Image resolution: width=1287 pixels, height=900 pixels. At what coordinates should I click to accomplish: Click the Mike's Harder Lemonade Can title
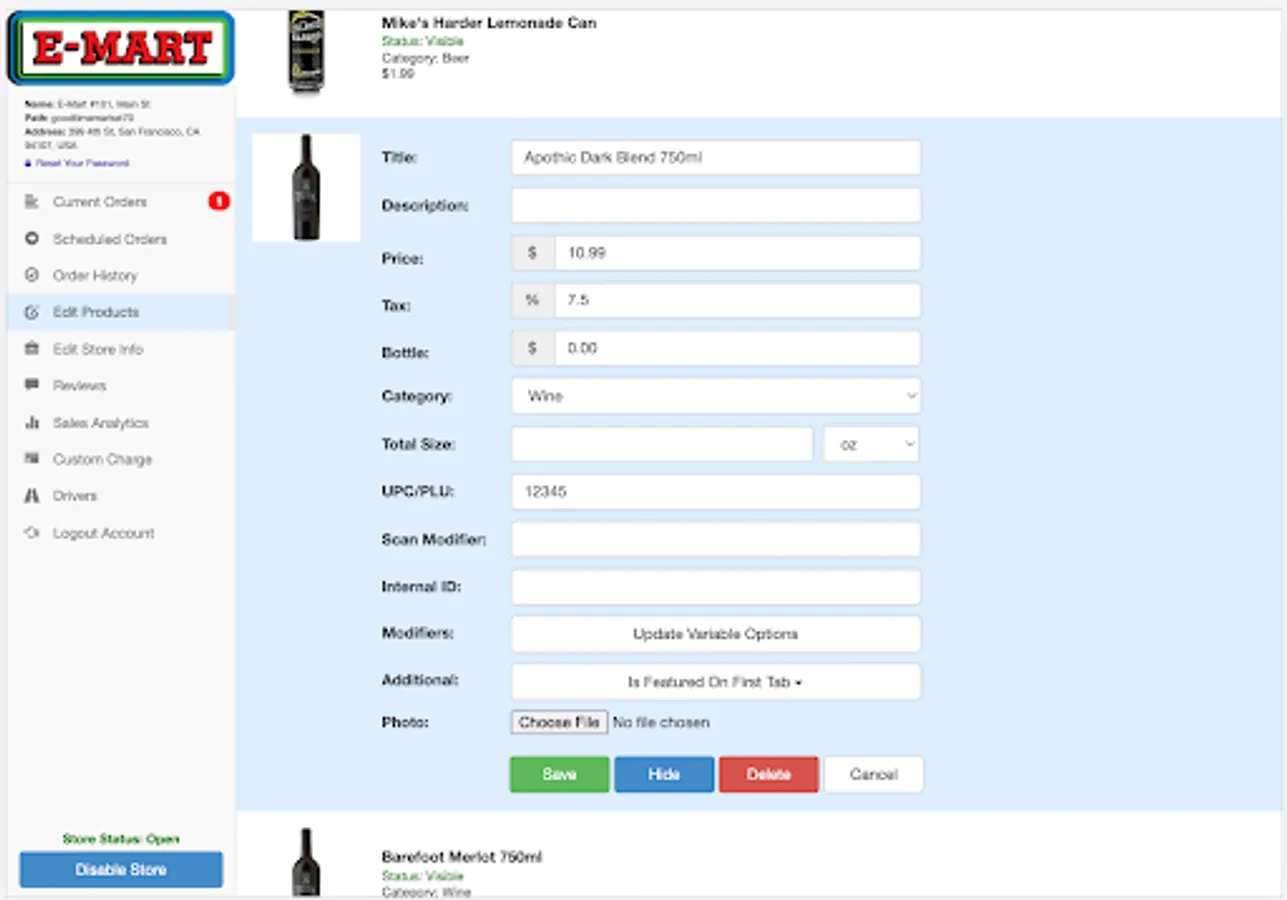pyautogui.click(x=489, y=23)
